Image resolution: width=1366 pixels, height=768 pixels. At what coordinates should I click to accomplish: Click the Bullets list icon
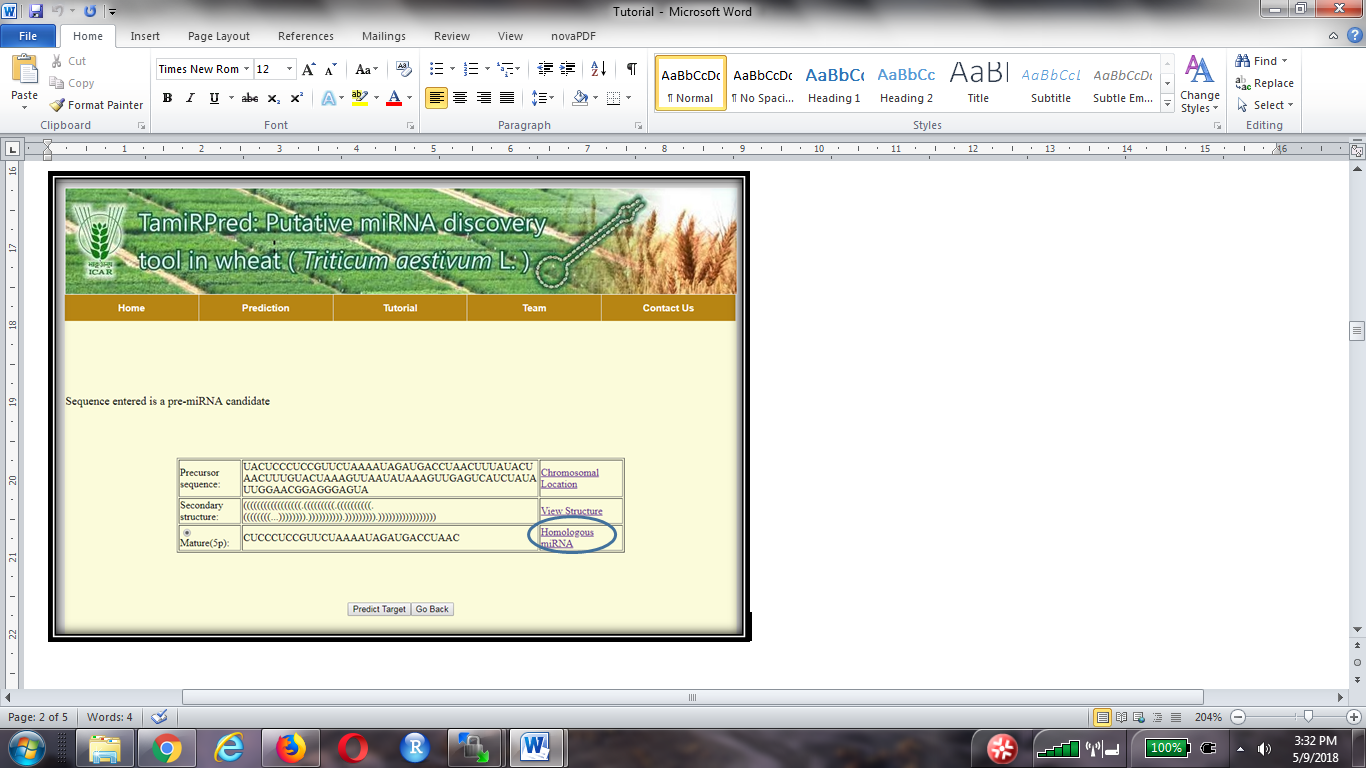tap(436, 69)
